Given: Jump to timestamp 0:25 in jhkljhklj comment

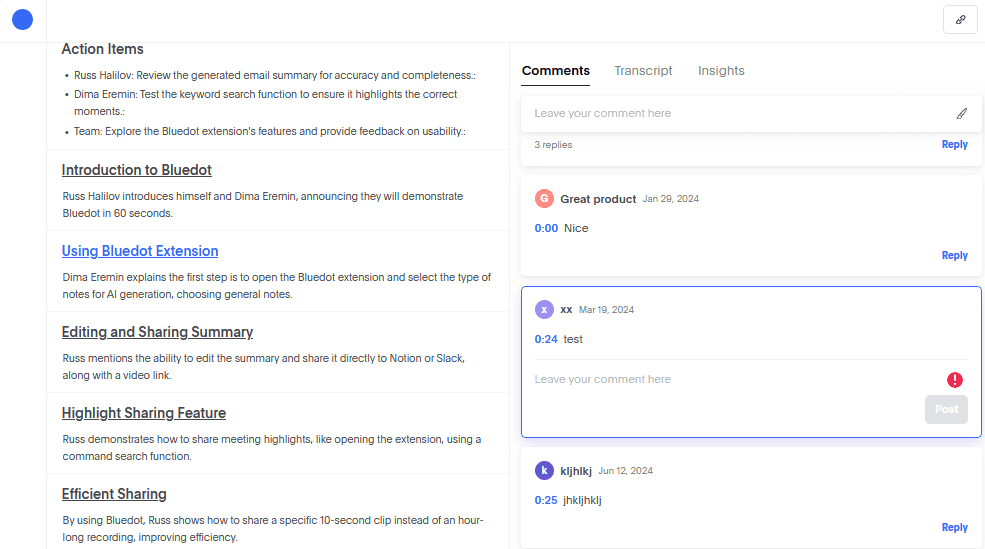Looking at the screenshot, I should coord(546,500).
